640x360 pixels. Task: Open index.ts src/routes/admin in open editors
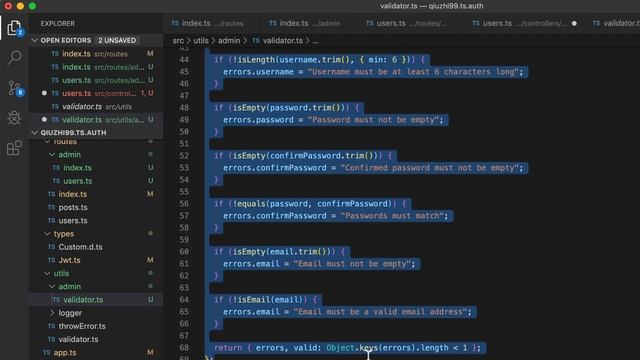97,67
